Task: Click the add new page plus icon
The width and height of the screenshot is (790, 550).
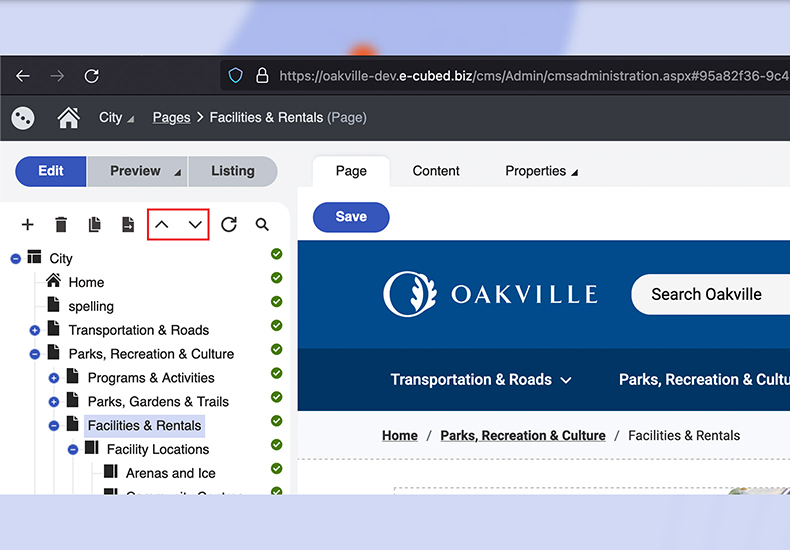Action: tap(28, 225)
